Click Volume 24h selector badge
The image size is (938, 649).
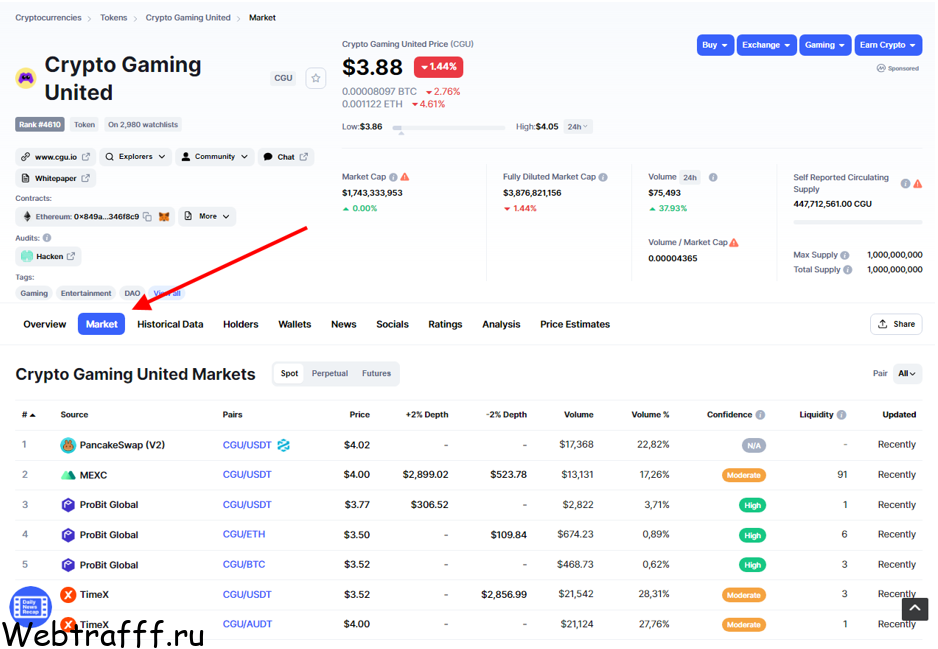pyautogui.click(x=690, y=178)
